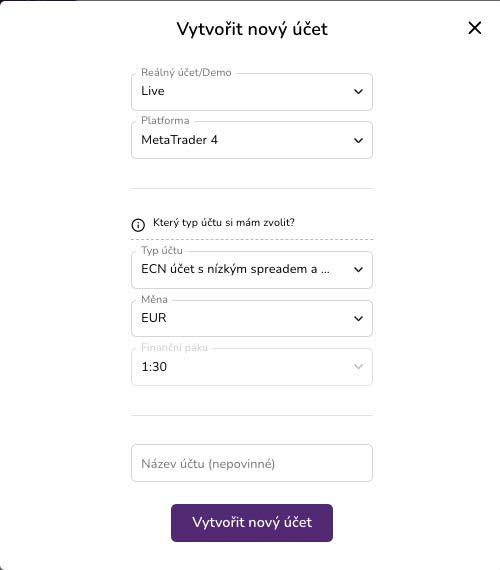Click the chevron next to ECN účet
The width and height of the screenshot is (500, 570).
tap(358, 269)
